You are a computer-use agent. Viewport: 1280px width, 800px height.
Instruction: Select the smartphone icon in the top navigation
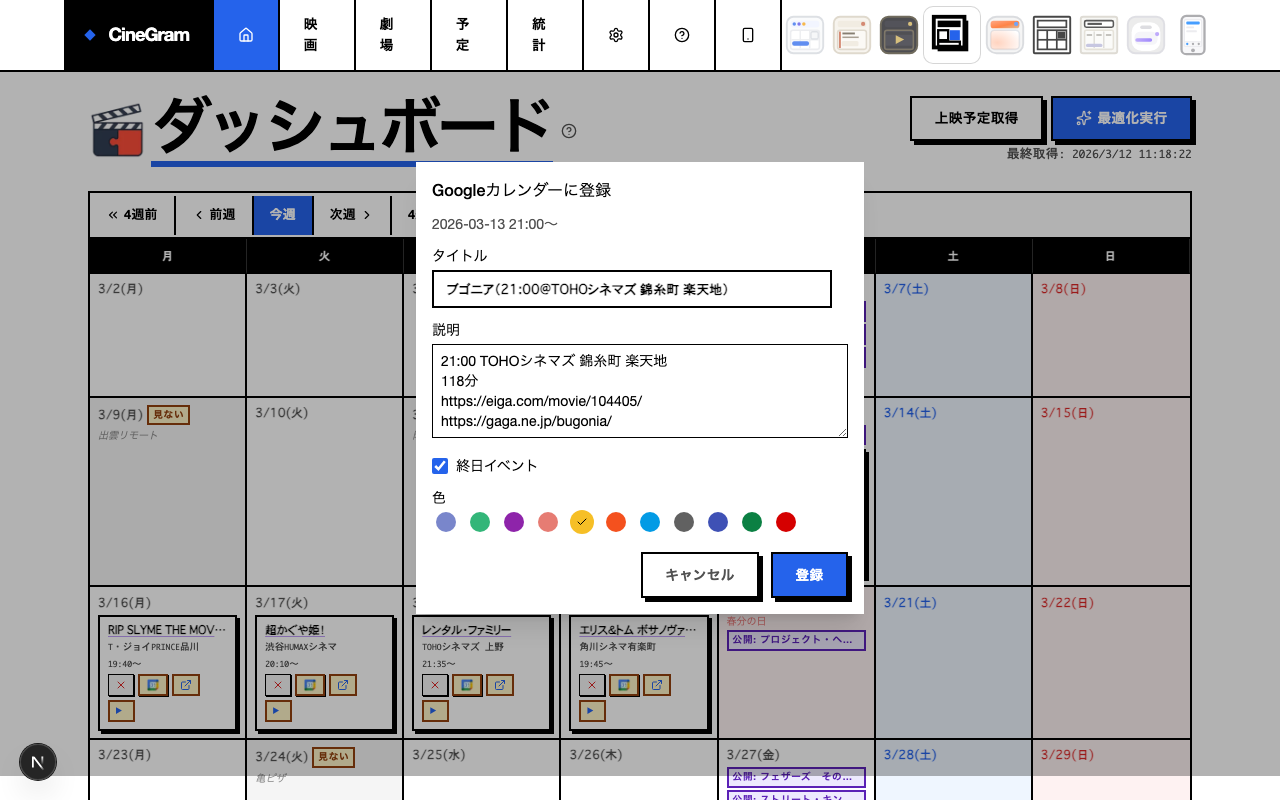point(748,34)
